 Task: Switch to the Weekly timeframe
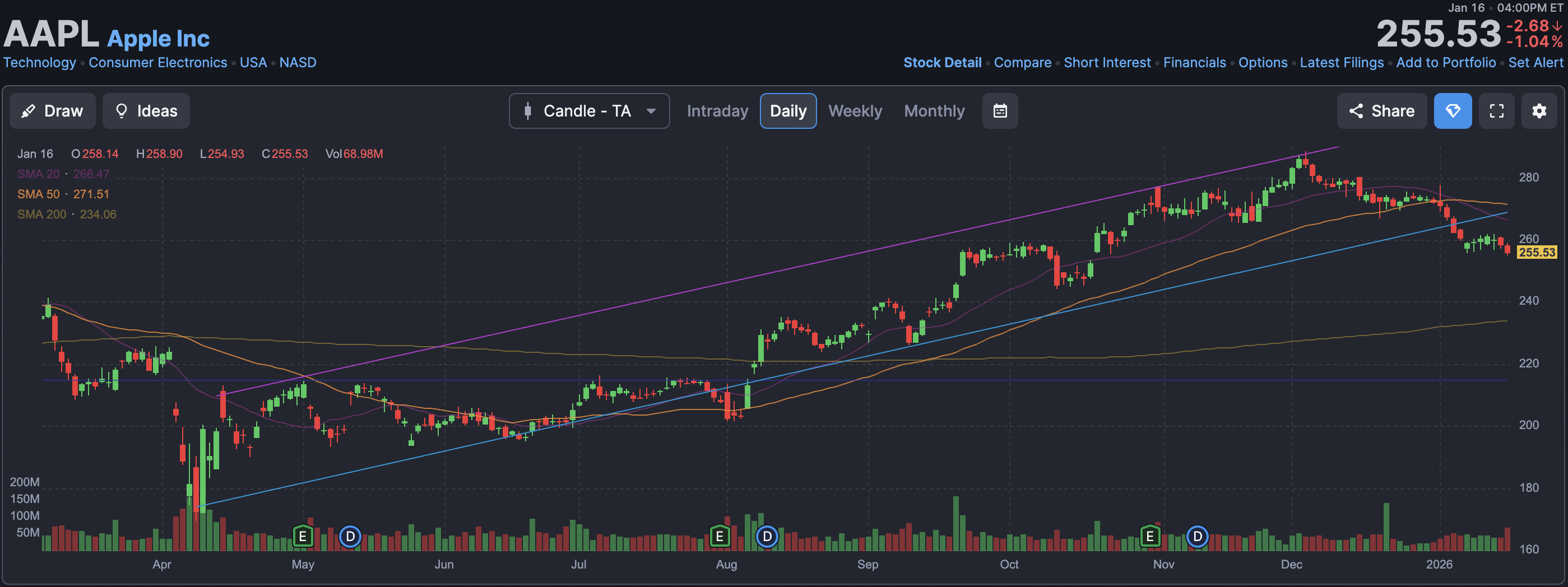855,111
